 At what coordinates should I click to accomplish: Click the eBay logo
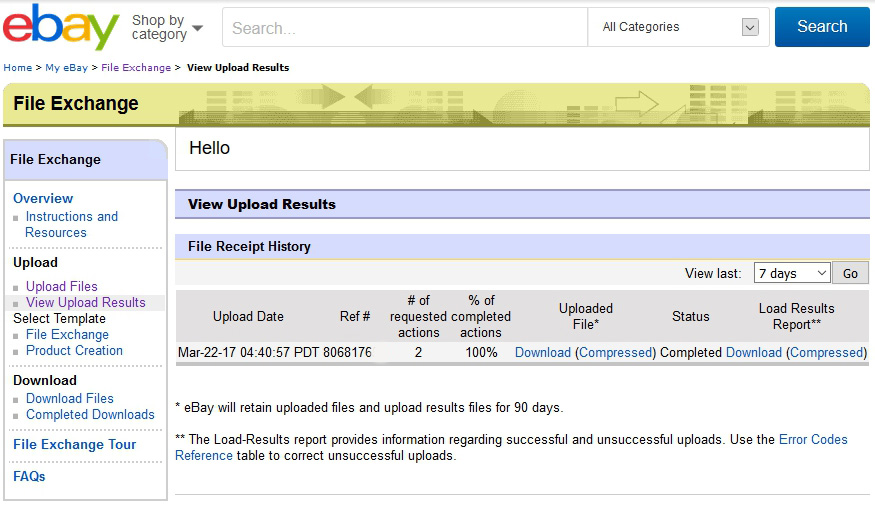[61, 26]
